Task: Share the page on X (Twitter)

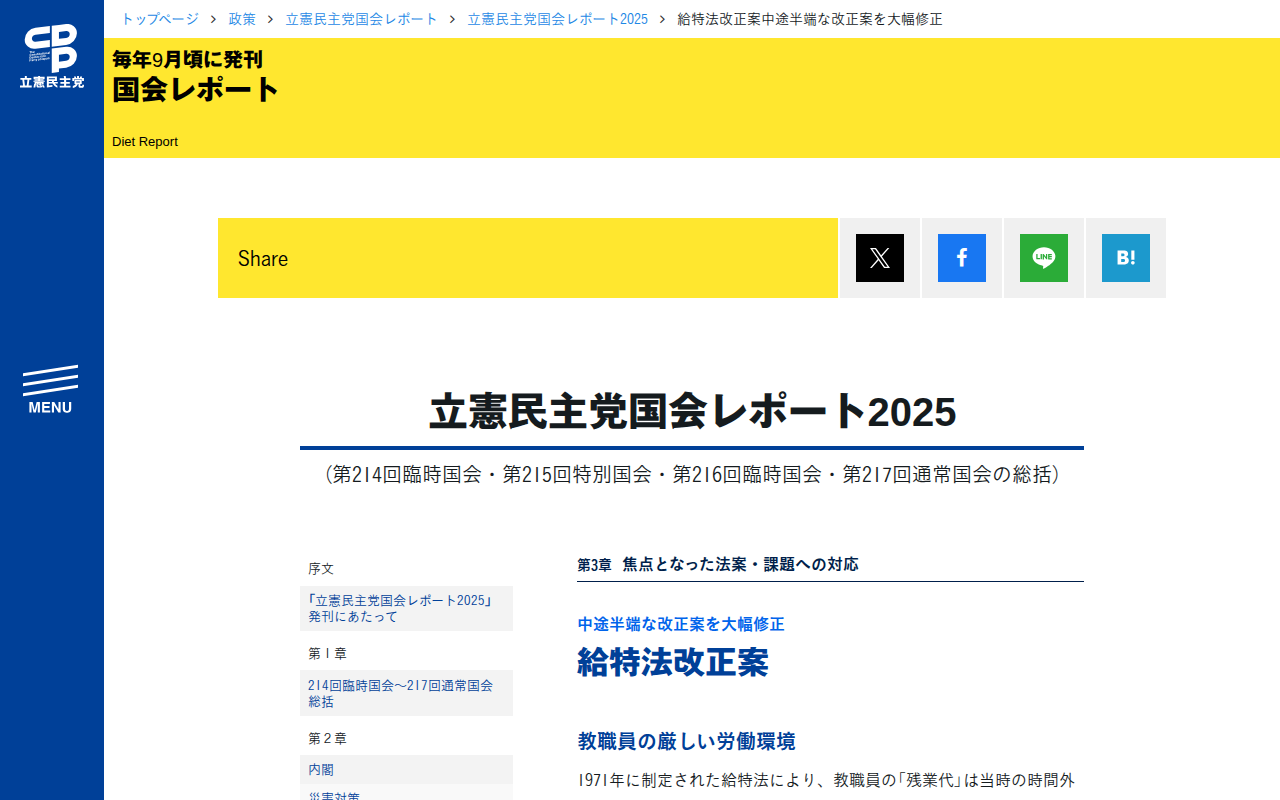Action: click(x=880, y=258)
